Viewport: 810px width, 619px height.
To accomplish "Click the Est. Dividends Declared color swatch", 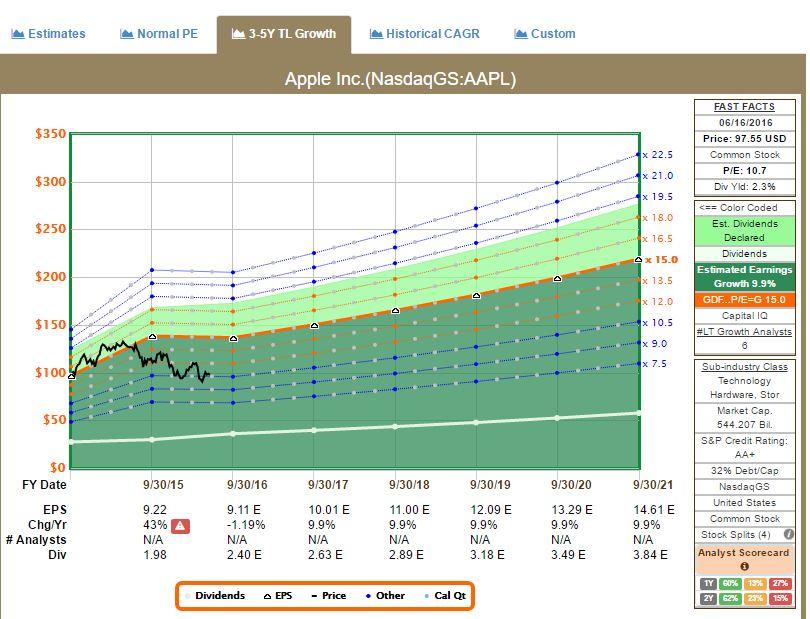I will pyautogui.click(x=744, y=231).
